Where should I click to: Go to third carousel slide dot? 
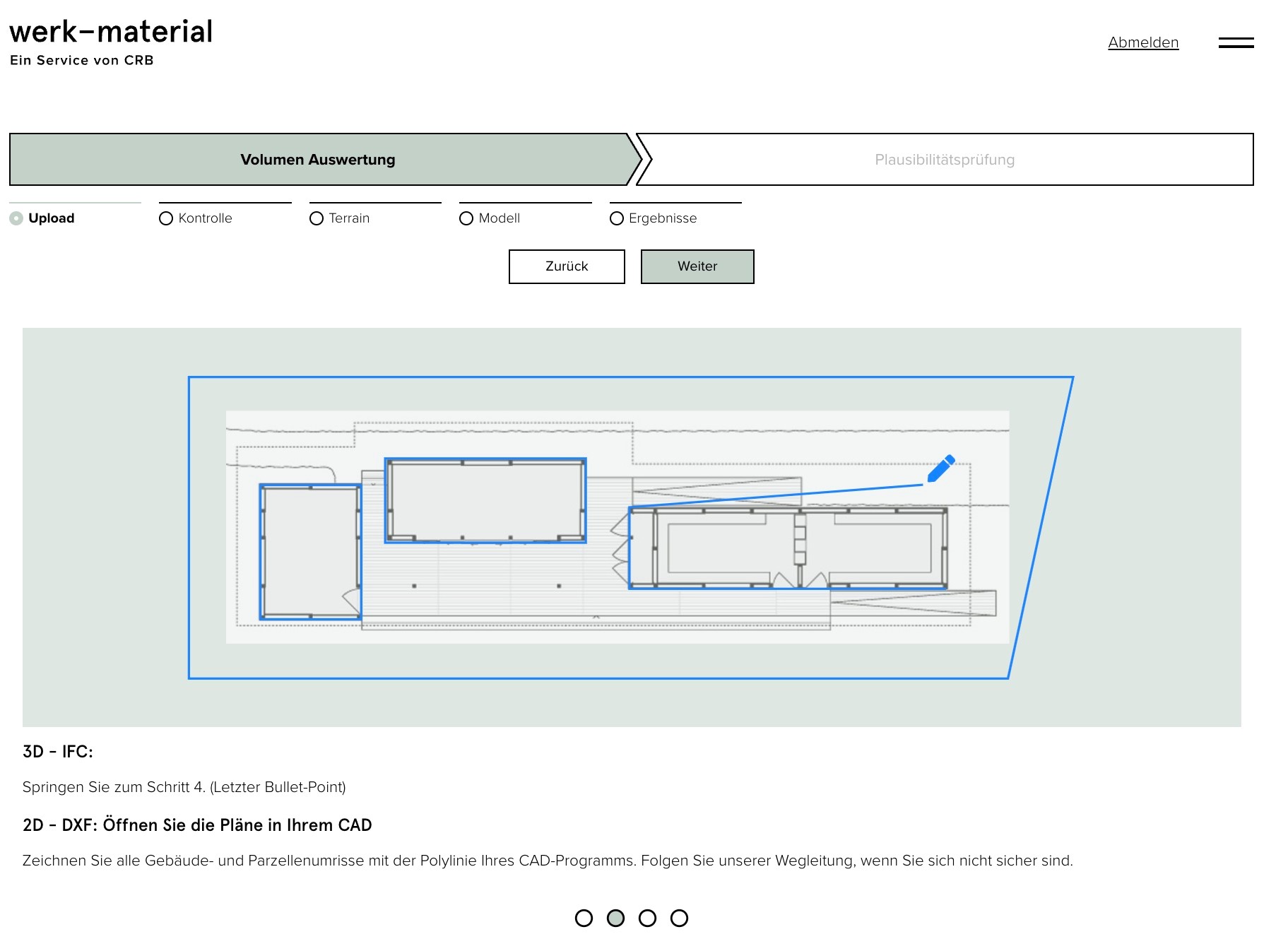pyautogui.click(x=647, y=918)
